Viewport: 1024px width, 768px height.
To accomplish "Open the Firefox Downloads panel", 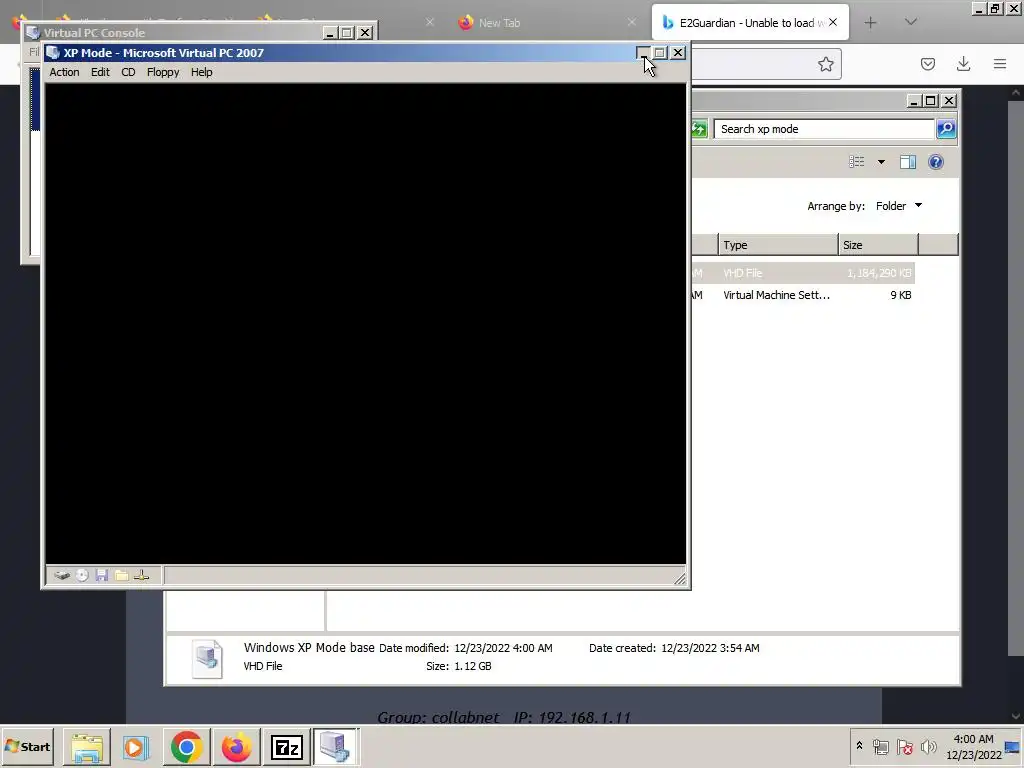I will pos(963,64).
